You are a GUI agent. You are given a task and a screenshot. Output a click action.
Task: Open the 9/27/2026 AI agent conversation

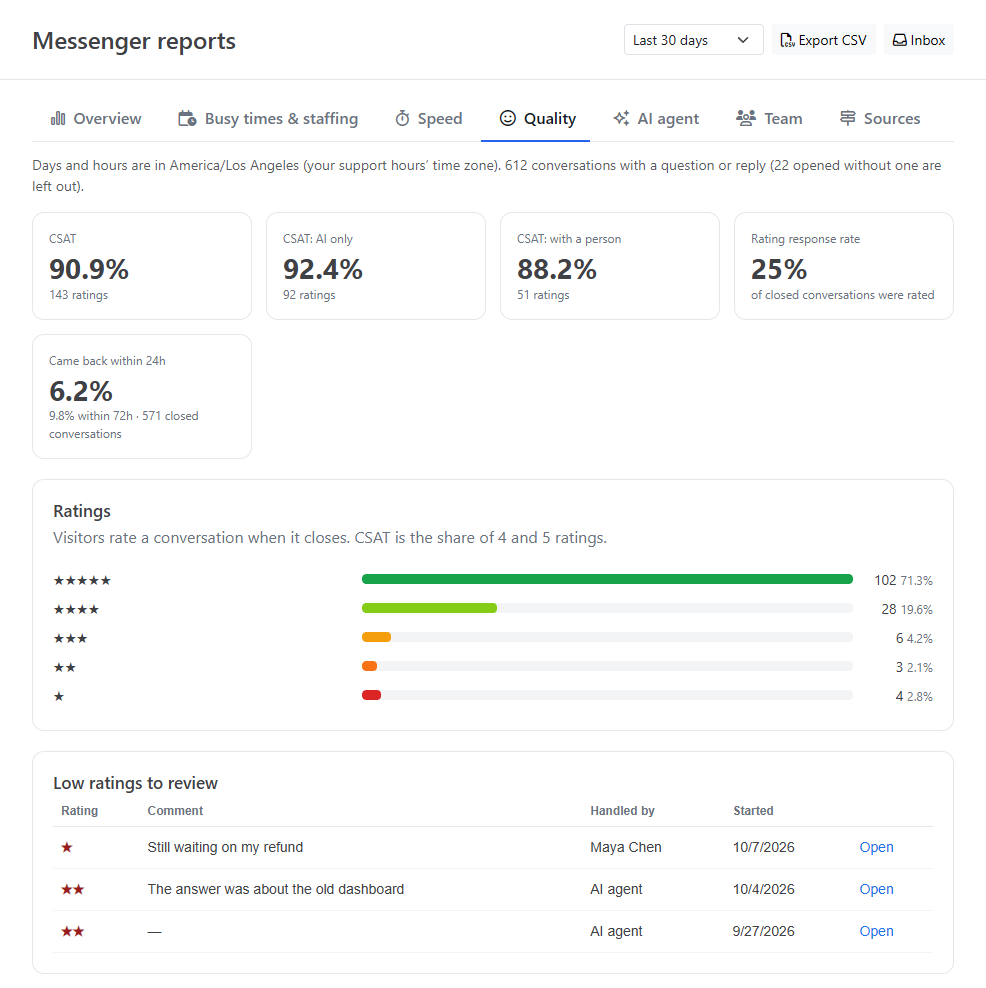pyautogui.click(x=876, y=931)
